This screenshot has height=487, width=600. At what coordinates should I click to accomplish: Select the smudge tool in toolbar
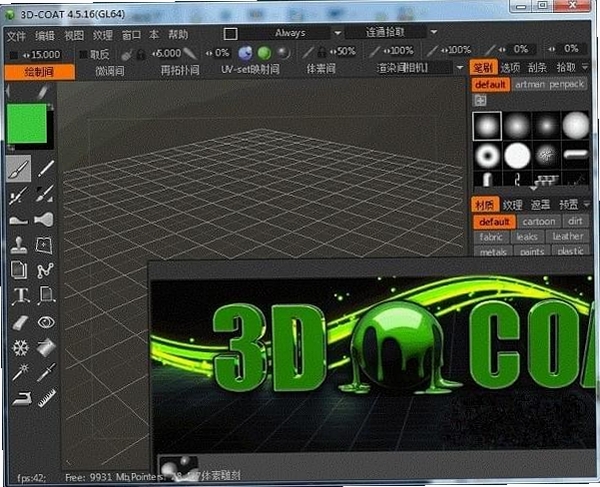click(18, 220)
